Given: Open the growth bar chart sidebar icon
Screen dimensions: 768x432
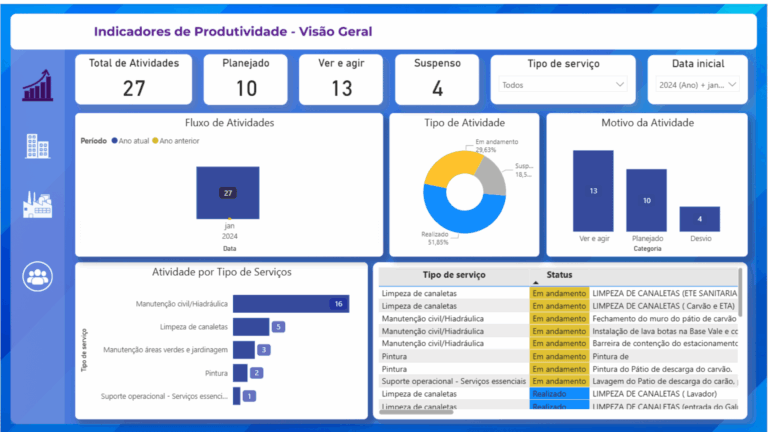Looking at the screenshot, I should 38,85.
